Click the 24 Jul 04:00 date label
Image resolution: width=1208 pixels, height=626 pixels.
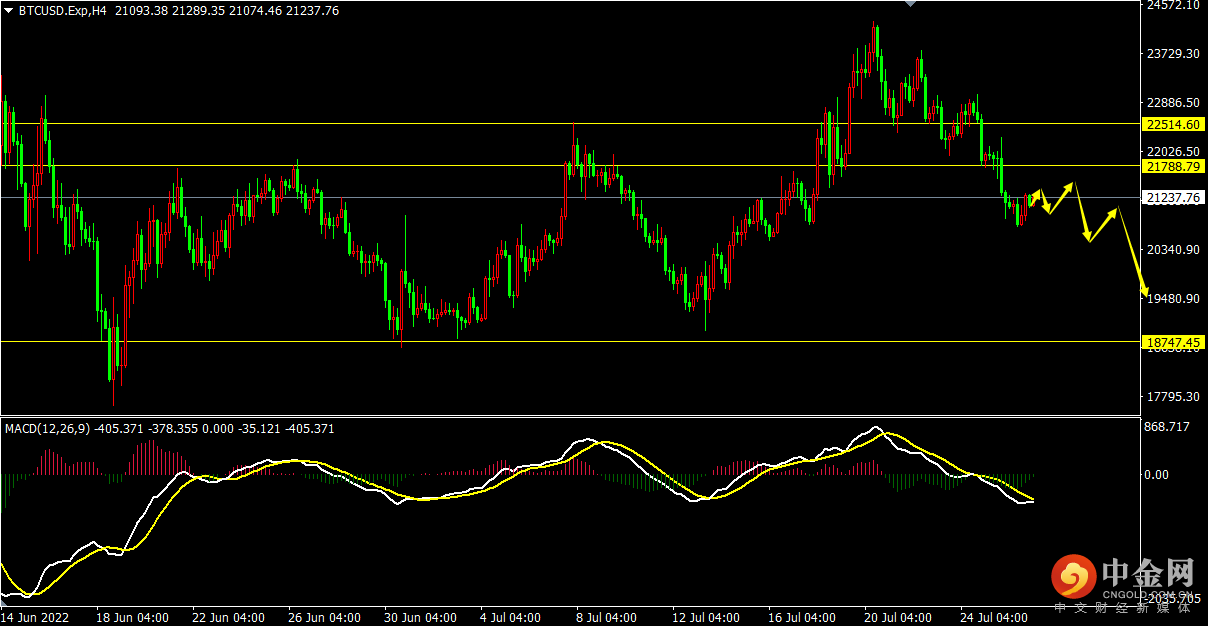(x=995, y=617)
